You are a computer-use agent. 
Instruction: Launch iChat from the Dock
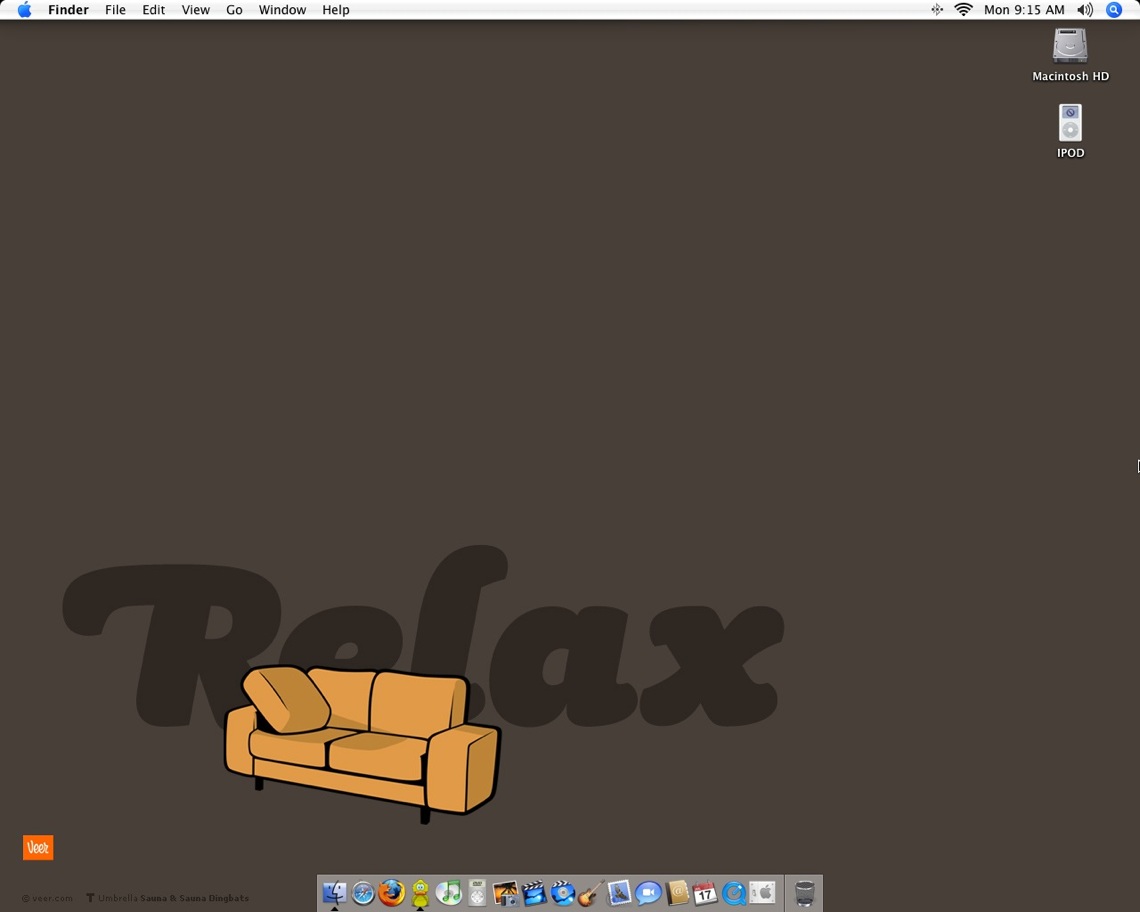(648, 893)
